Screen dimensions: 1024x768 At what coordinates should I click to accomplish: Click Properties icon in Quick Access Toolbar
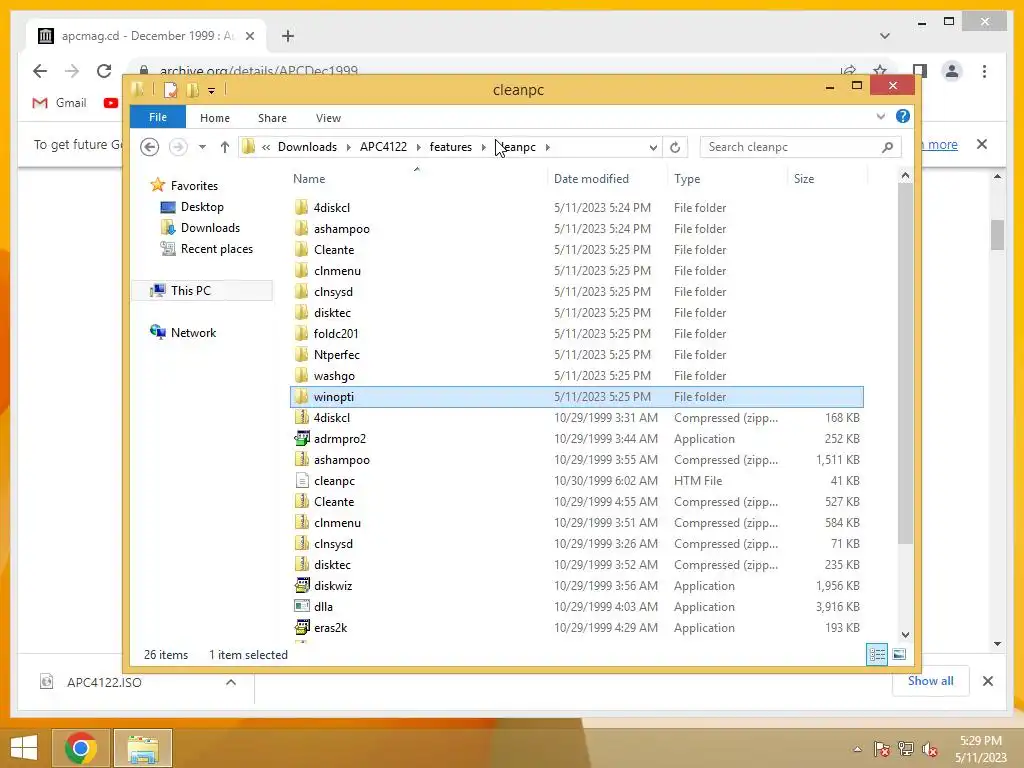170,89
